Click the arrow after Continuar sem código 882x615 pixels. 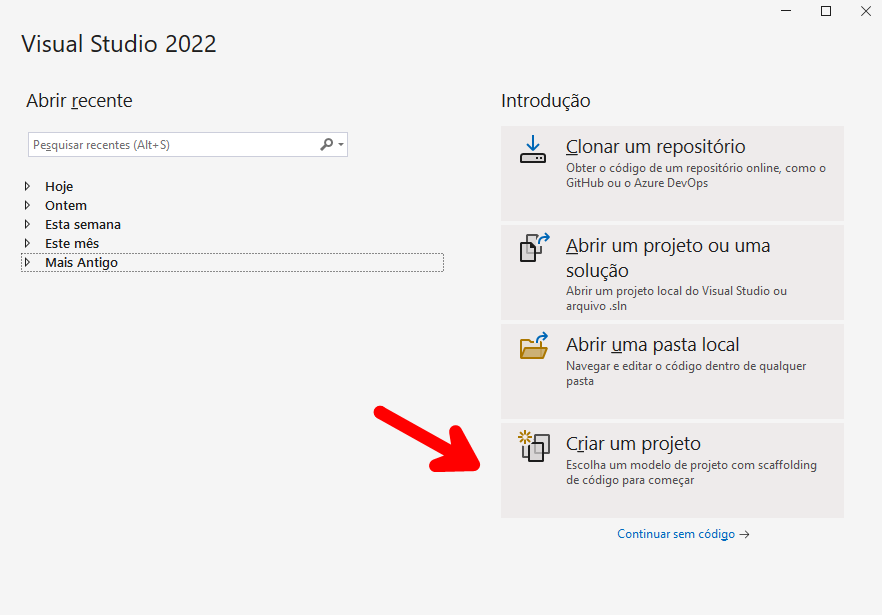744,535
